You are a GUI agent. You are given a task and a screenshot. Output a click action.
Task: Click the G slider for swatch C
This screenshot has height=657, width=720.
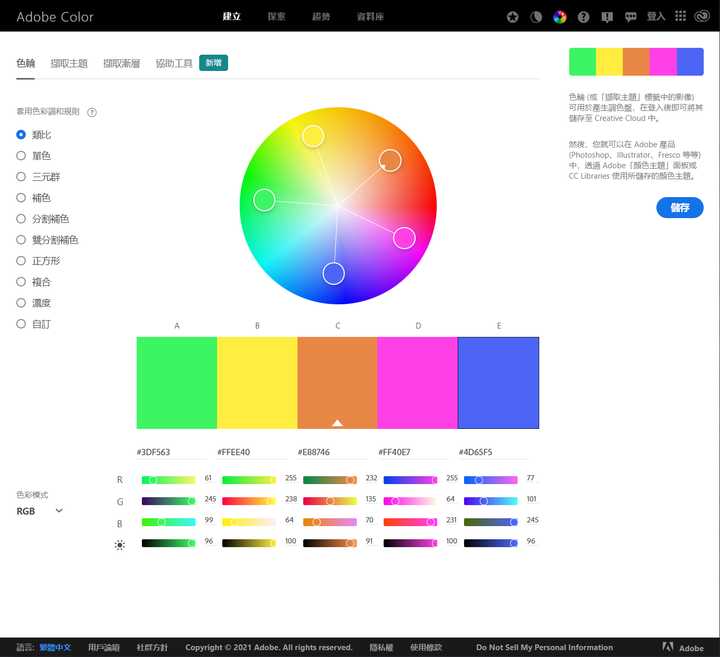330,501
